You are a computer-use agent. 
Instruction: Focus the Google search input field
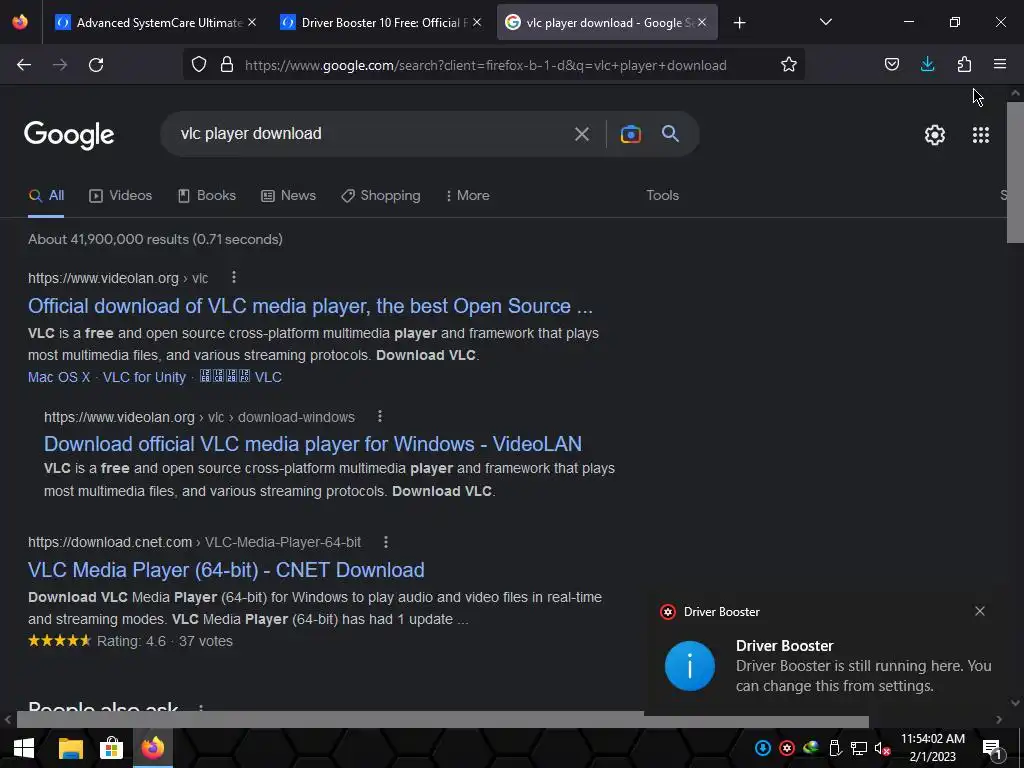(372, 134)
